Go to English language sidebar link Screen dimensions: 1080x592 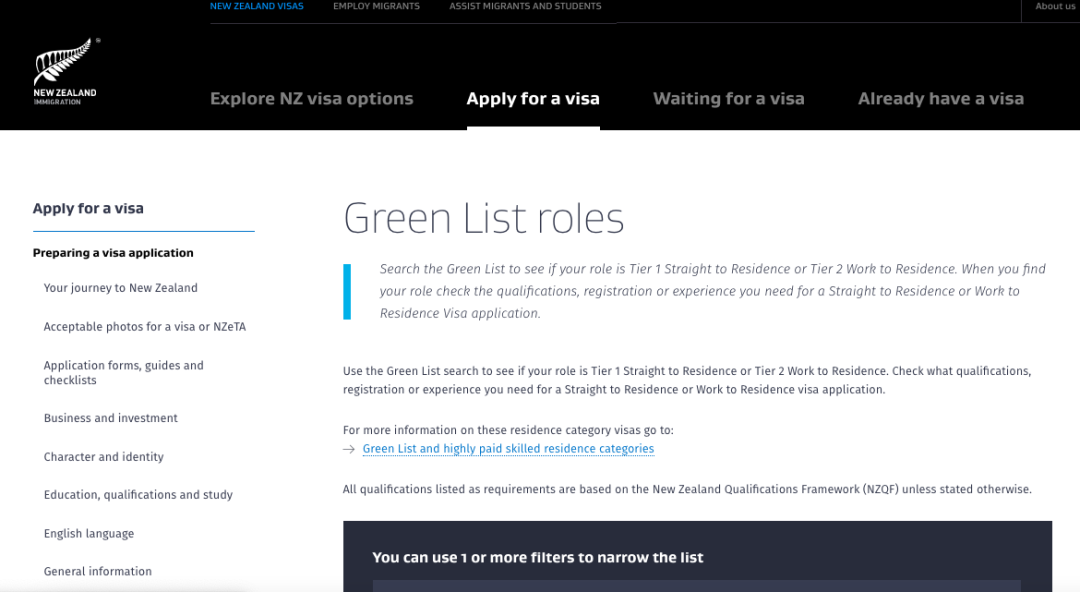(x=89, y=534)
